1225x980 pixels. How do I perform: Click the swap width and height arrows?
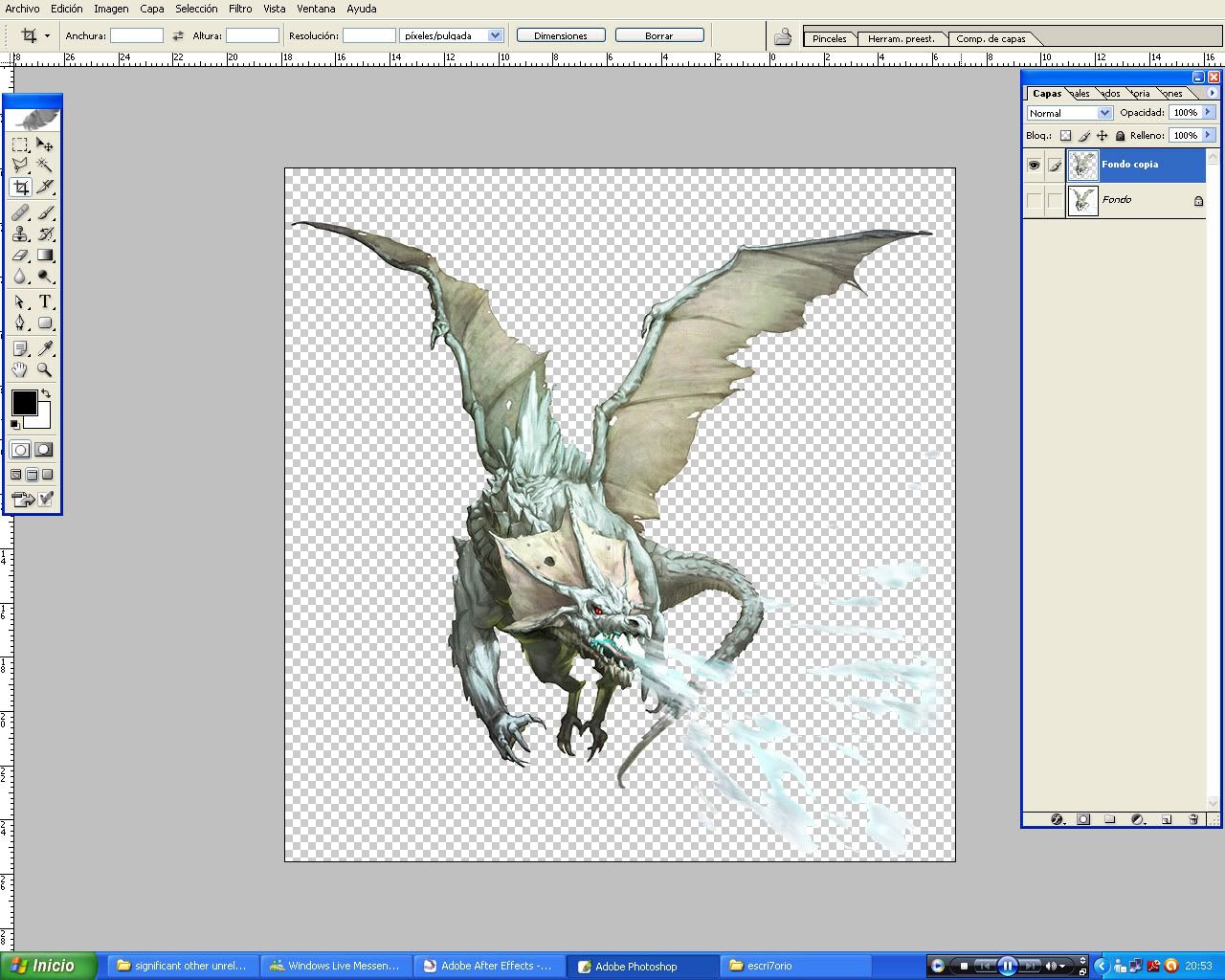178,35
